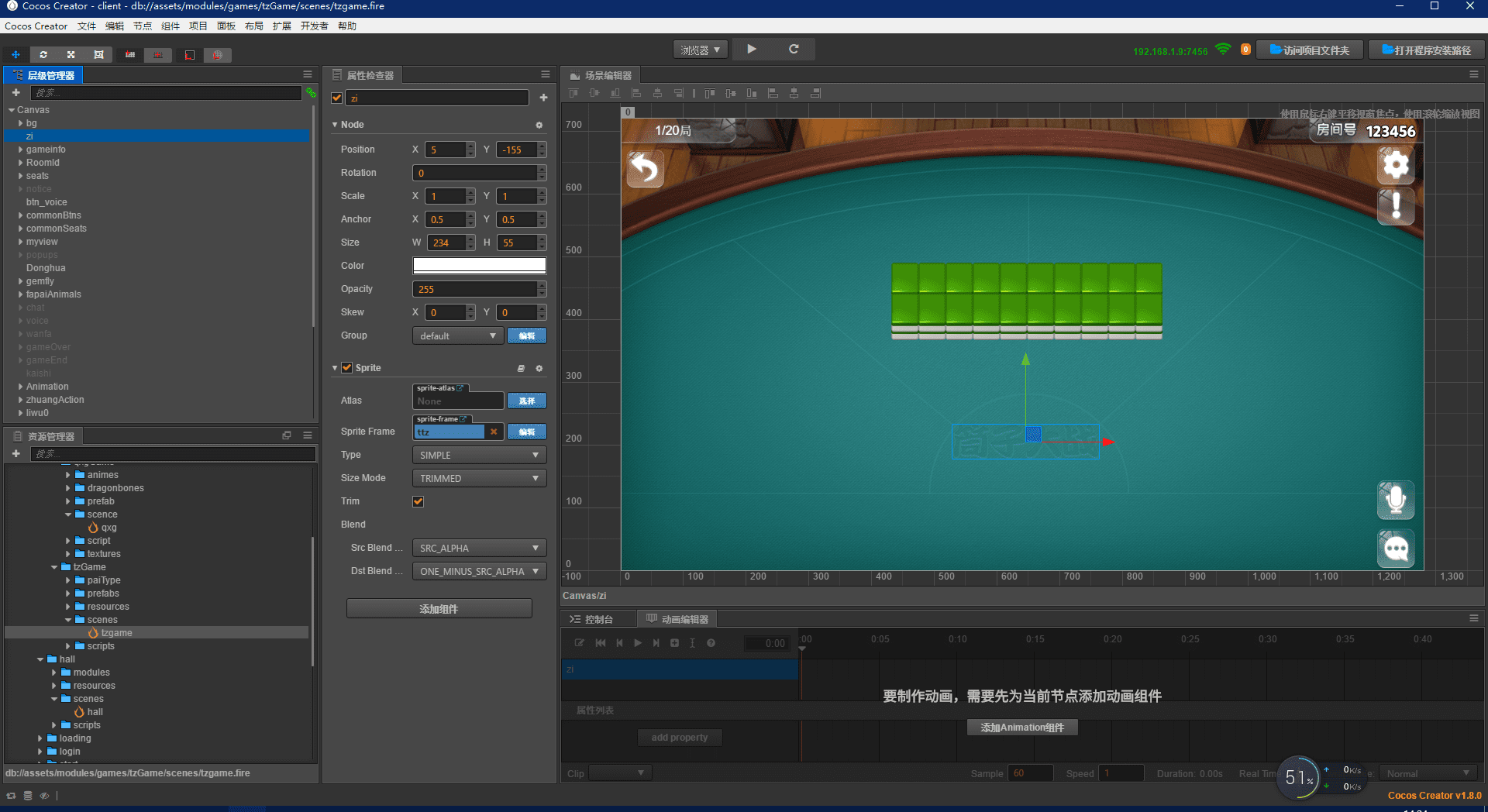This screenshot has height=812, width=1488.
Task: Open inspector panel hamburger menu
Action: pos(546,74)
